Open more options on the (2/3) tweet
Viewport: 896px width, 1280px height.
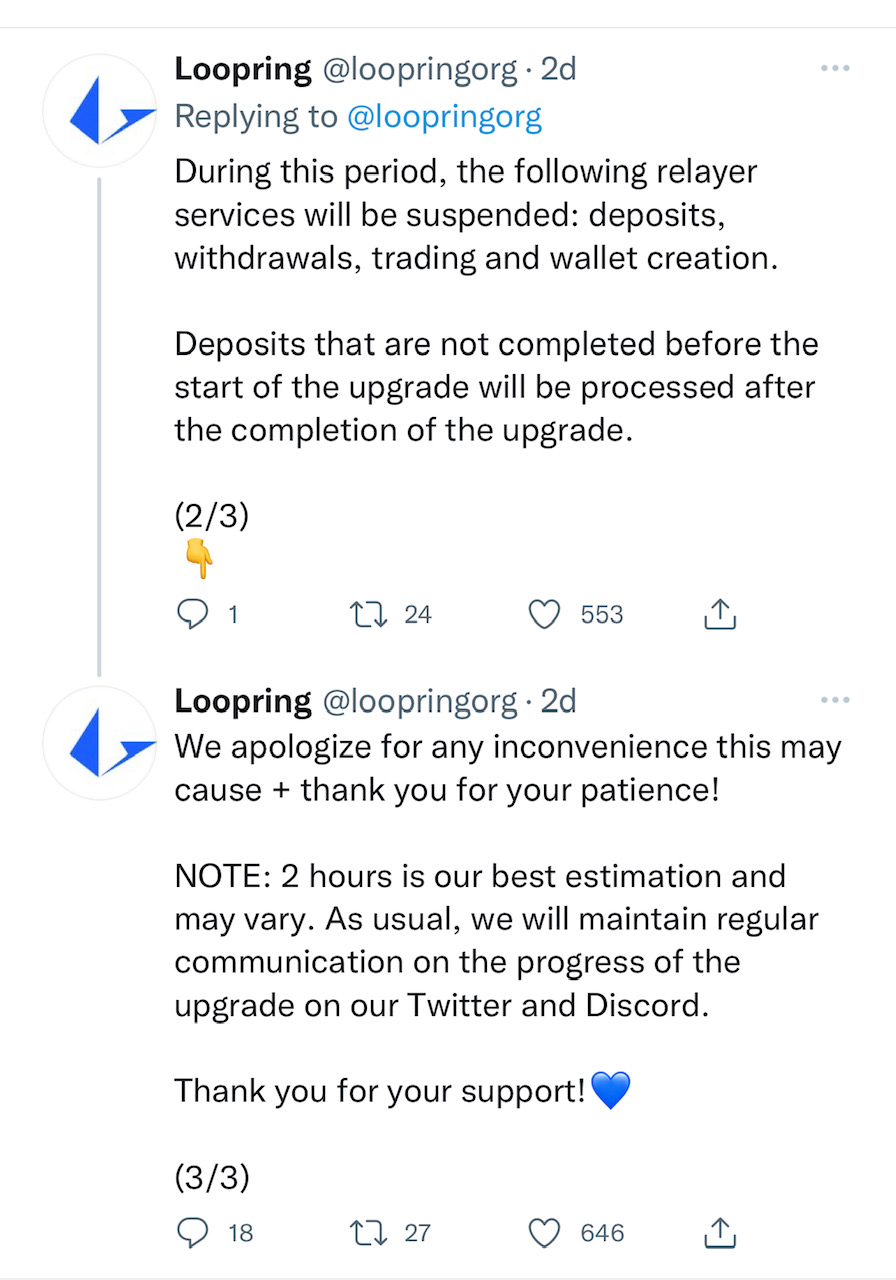(834, 69)
